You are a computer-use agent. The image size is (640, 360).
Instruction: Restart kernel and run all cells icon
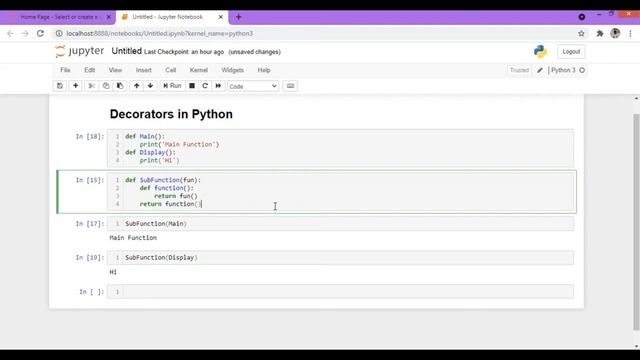point(218,86)
